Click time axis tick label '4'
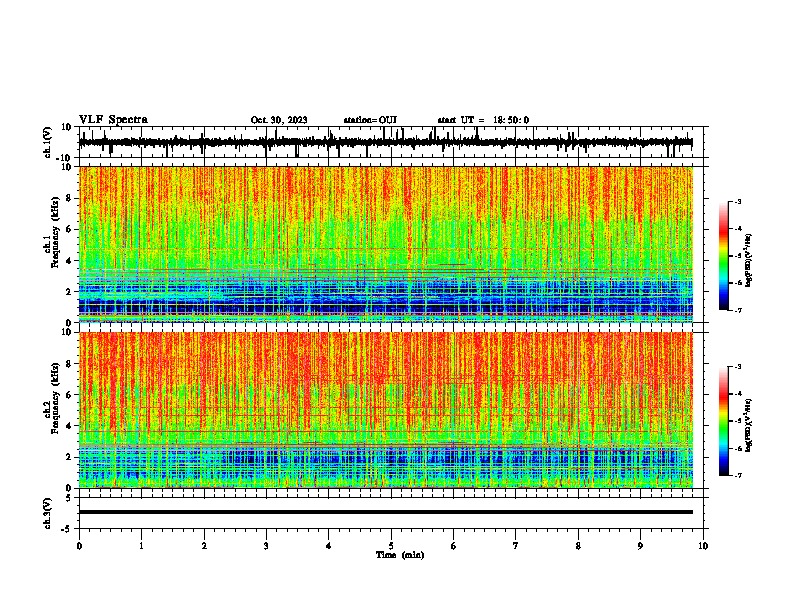 click(x=329, y=546)
